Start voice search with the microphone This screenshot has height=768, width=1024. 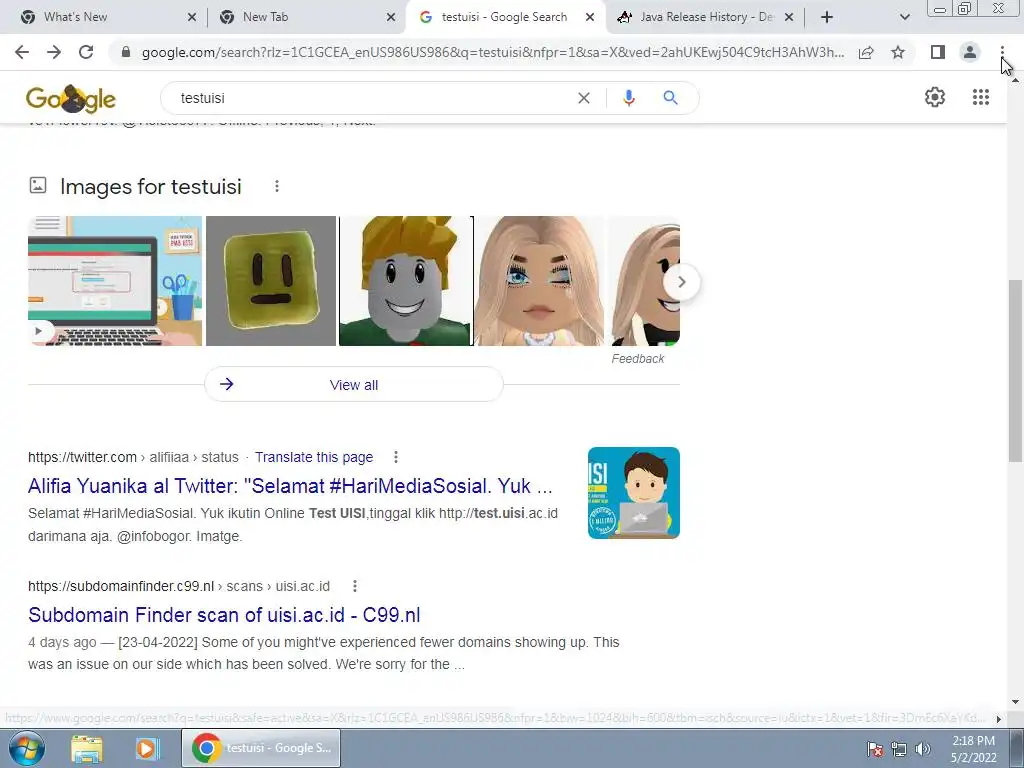pyautogui.click(x=628, y=98)
